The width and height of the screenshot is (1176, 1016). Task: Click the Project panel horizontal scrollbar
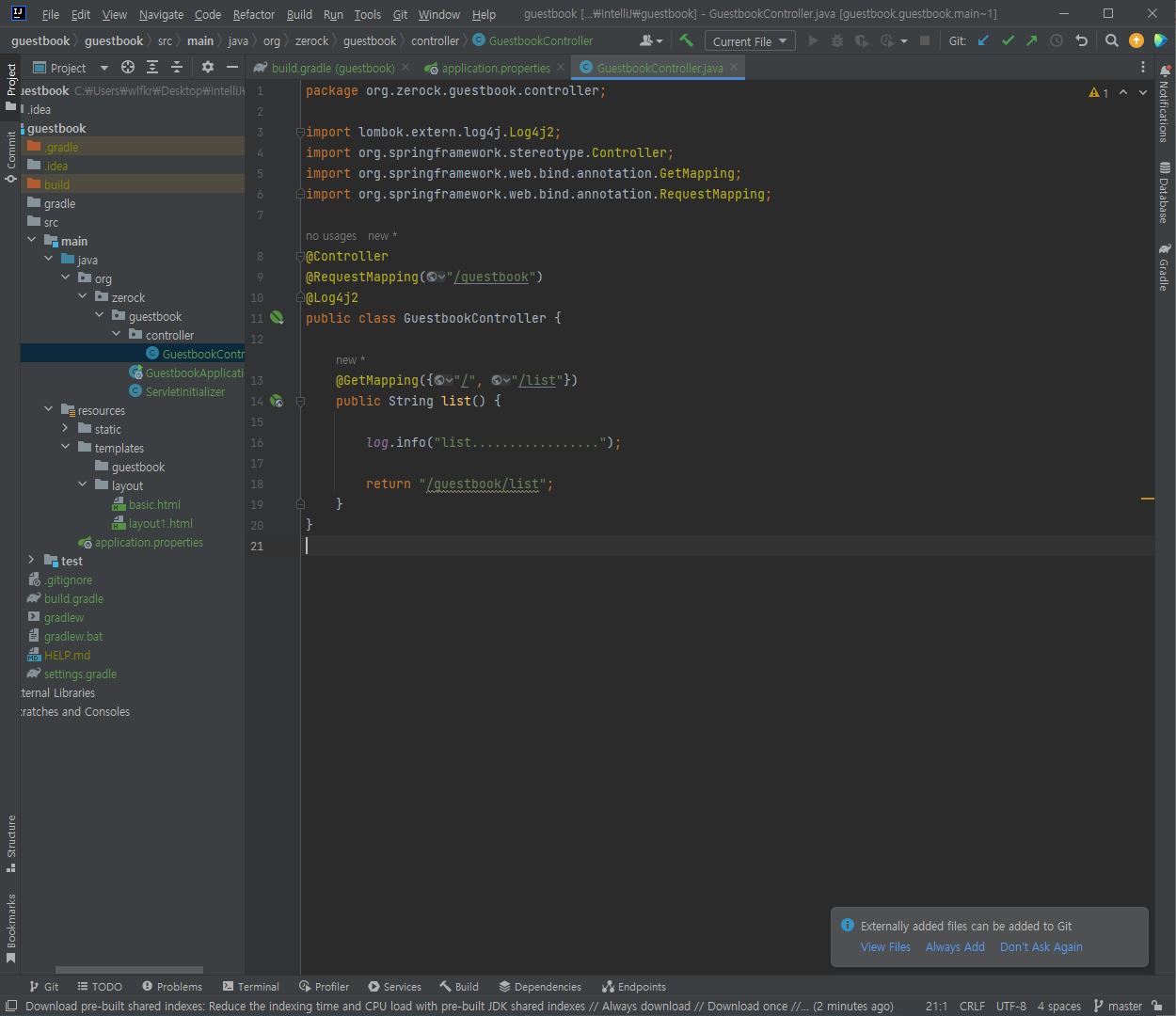tap(129, 970)
